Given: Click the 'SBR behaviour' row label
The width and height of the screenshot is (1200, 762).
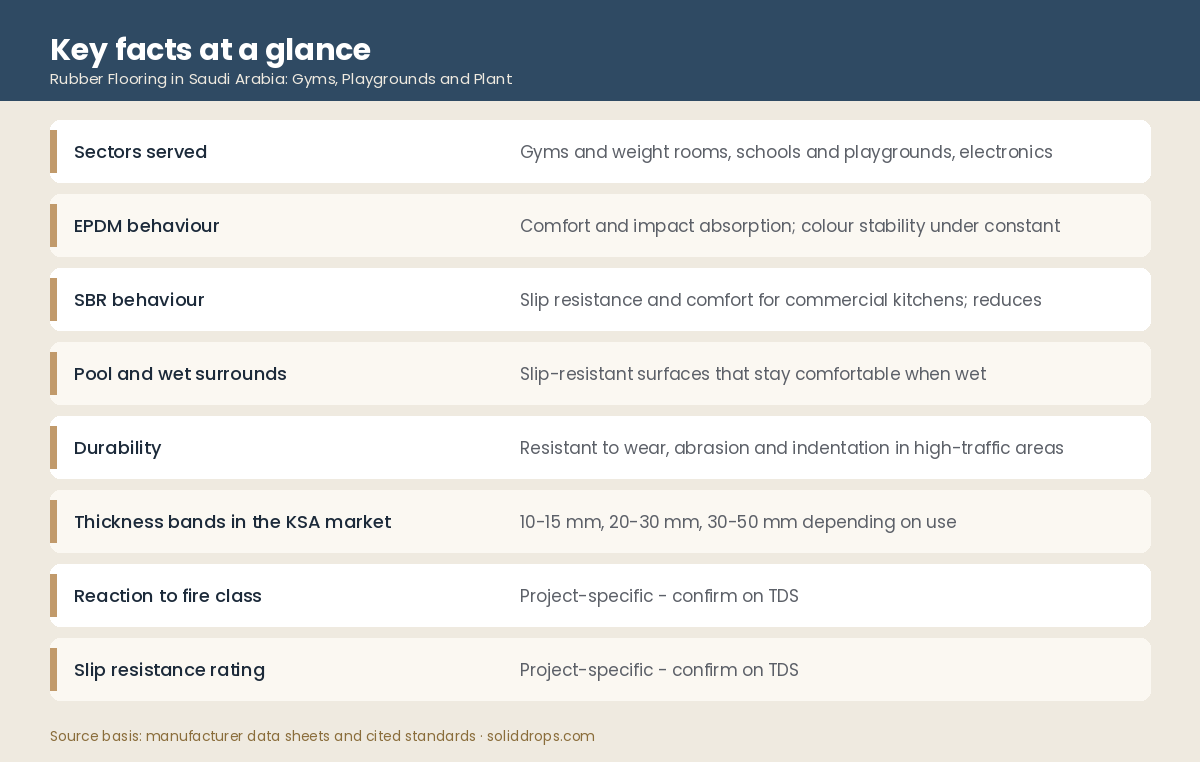Looking at the screenshot, I should point(139,300).
